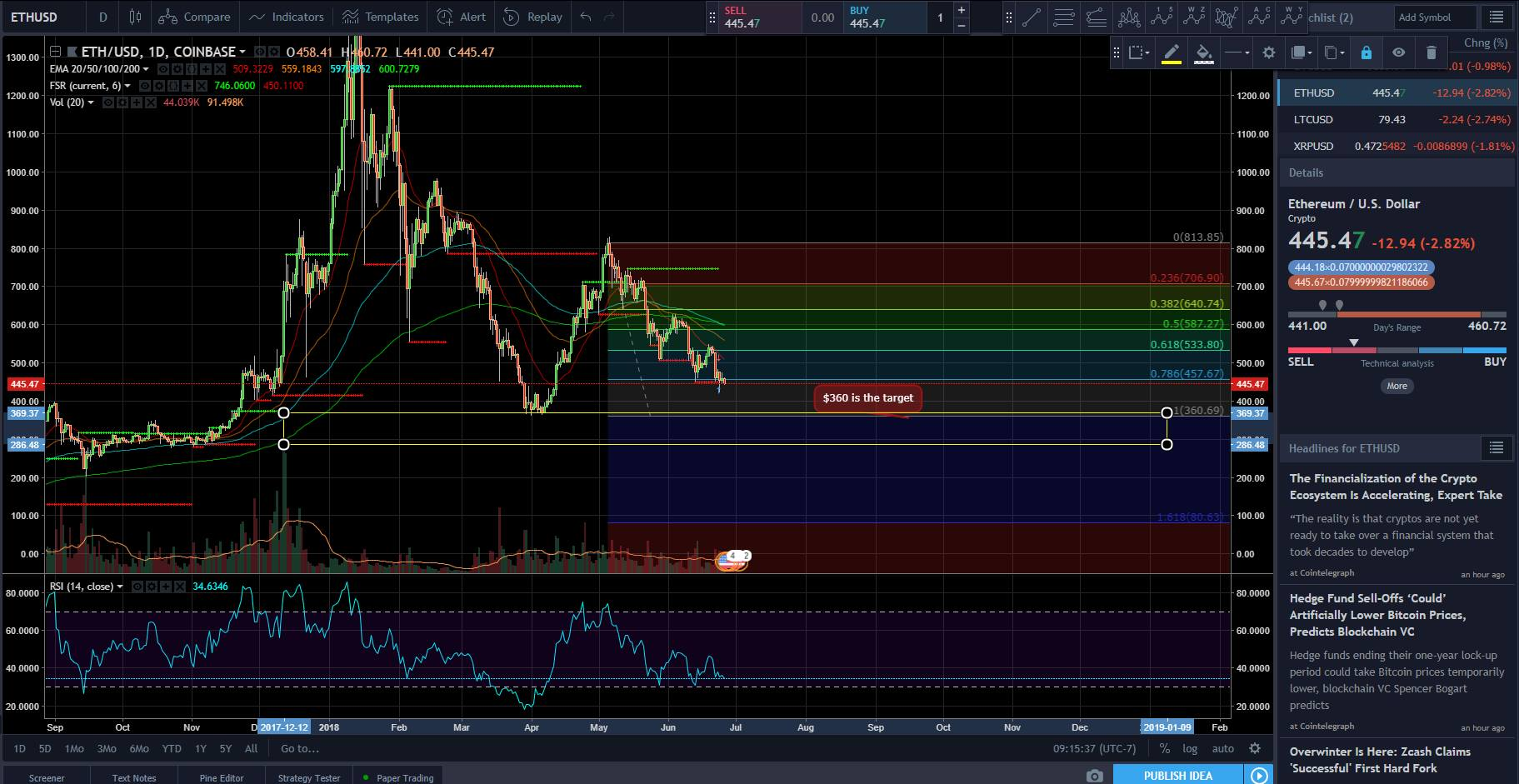Click the play icon beside Publish Idea

pyautogui.click(x=1258, y=776)
